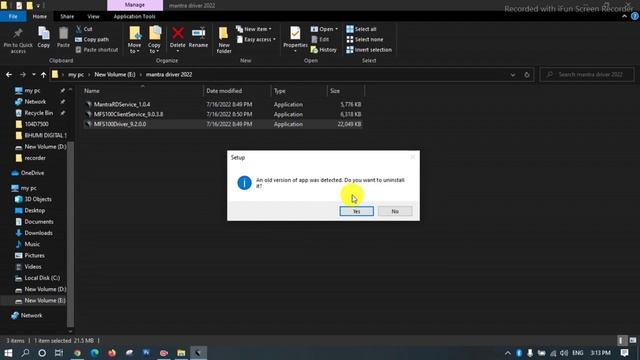The width and height of the screenshot is (640, 360).
Task: Sort by Date modified column header
Action: point(237,91)
